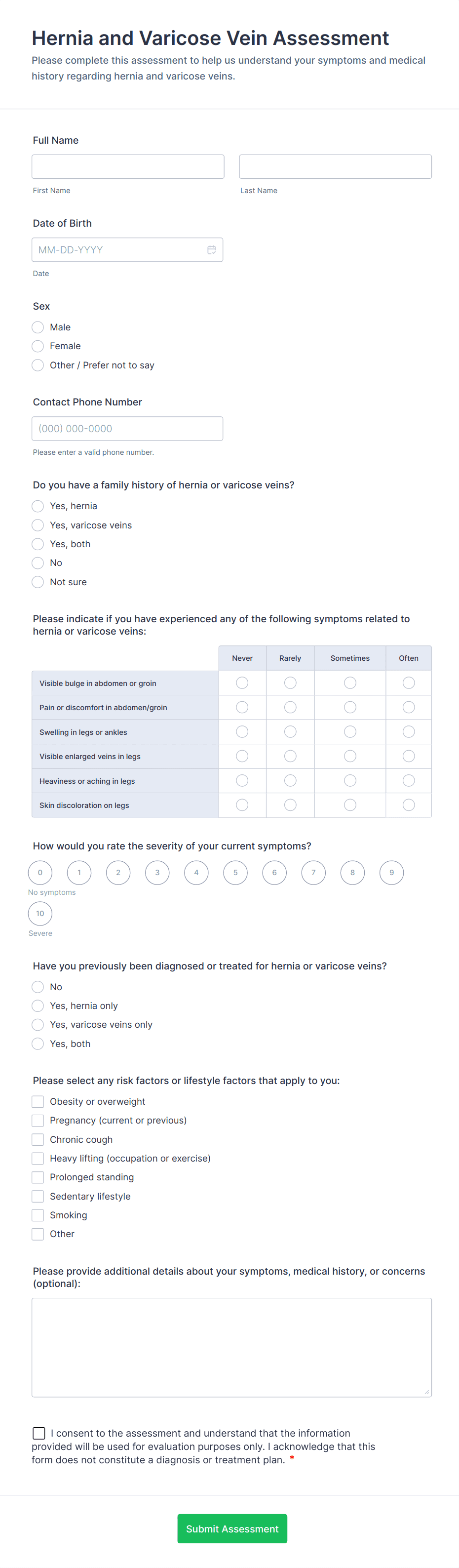
Task: Enable the Chronic cough checkbox
Action: [37, 1139]
